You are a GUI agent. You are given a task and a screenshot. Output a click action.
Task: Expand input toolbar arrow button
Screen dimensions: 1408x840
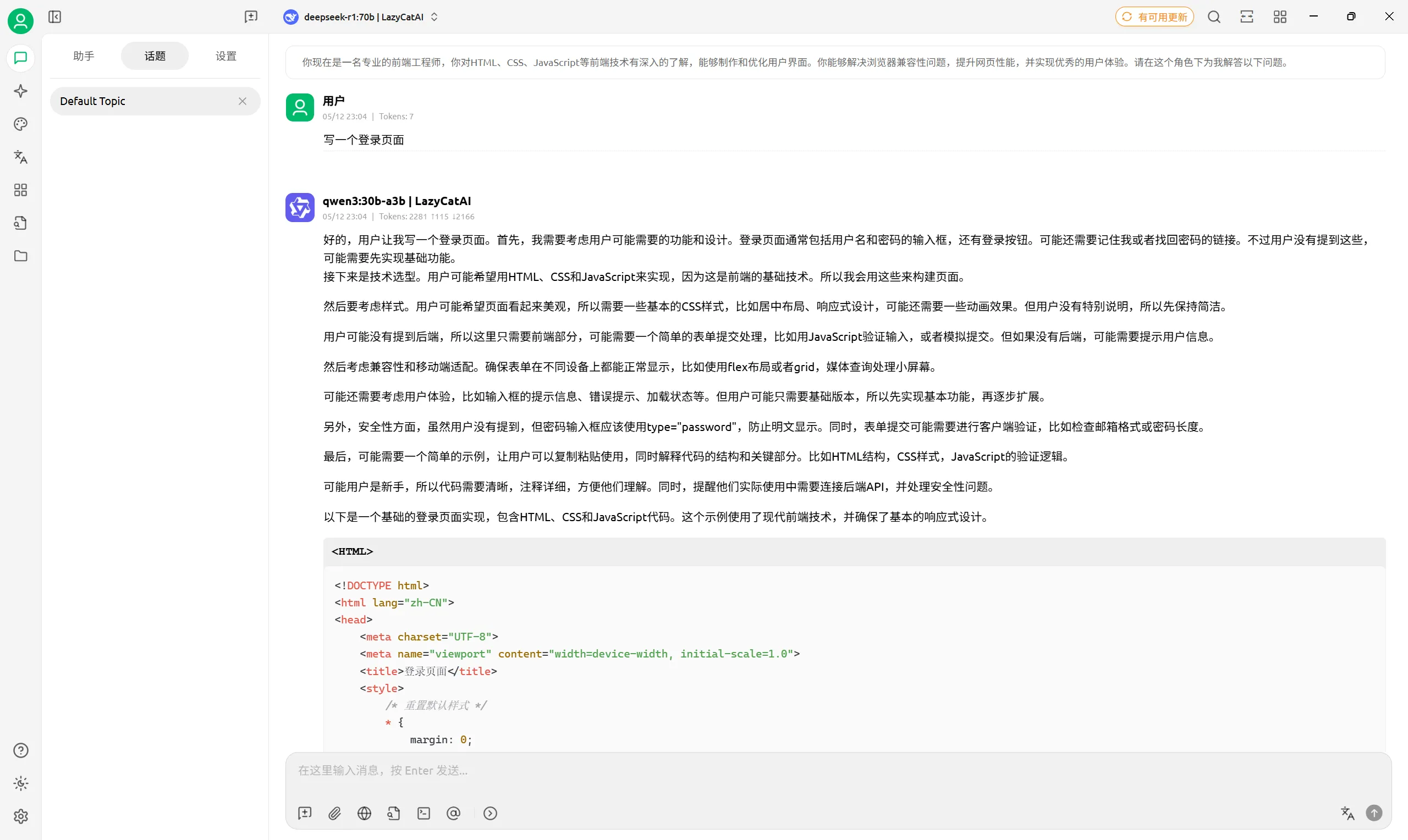(490, 814)
